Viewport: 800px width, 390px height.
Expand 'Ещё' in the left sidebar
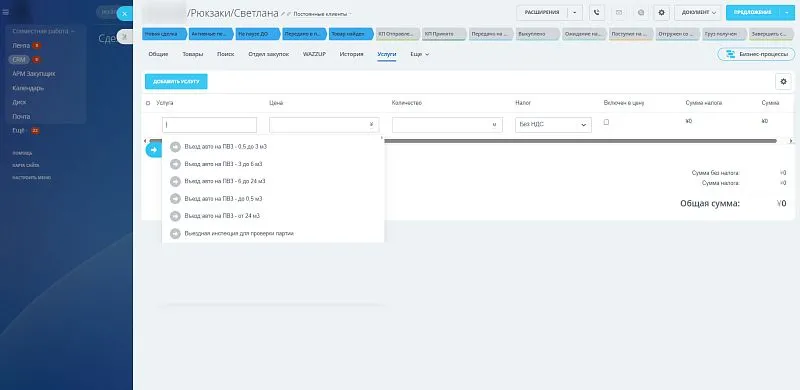pos(19,131)
